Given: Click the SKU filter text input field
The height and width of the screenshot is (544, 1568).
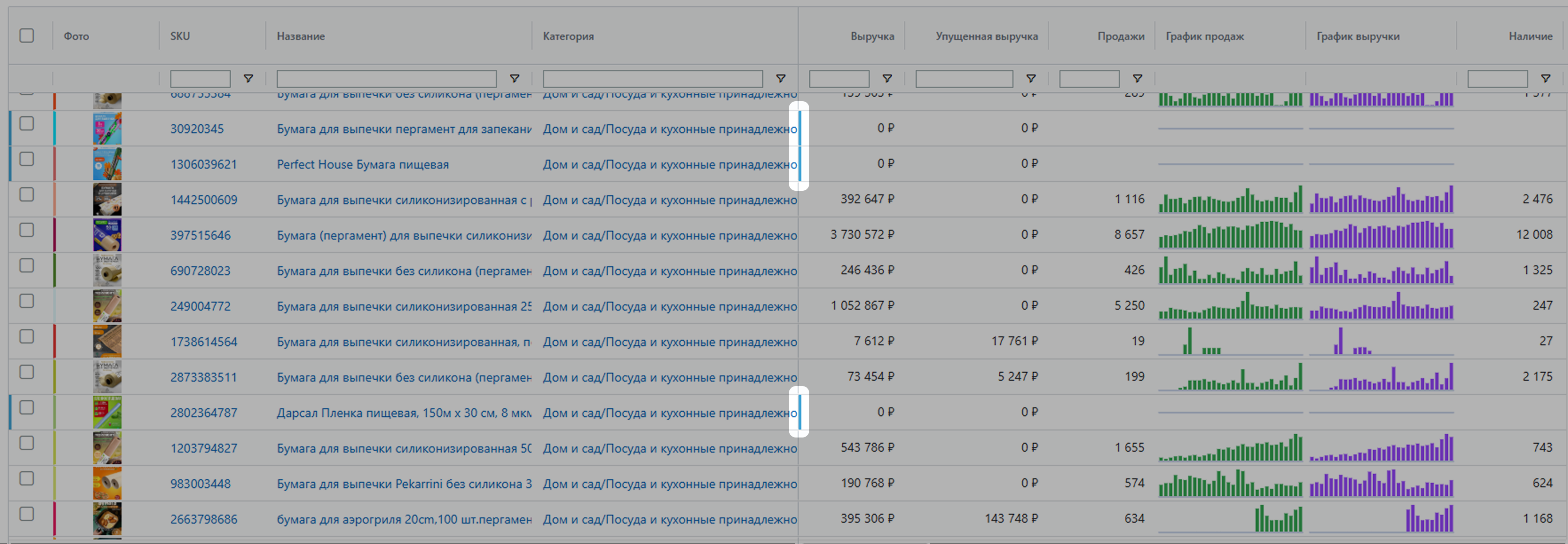Looking at the screenshot, I should 200,79.
